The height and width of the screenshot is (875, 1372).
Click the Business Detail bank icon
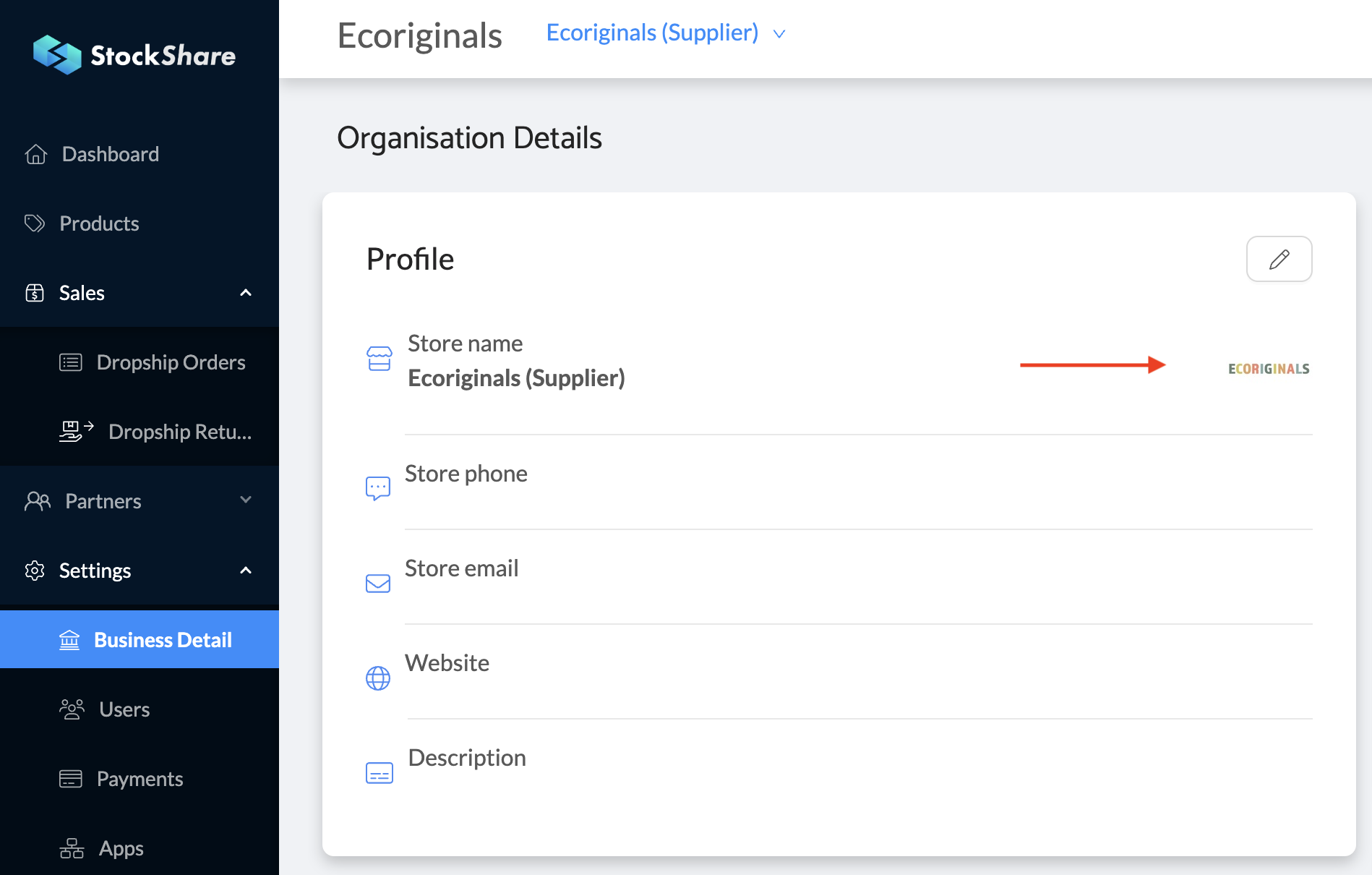69,640
